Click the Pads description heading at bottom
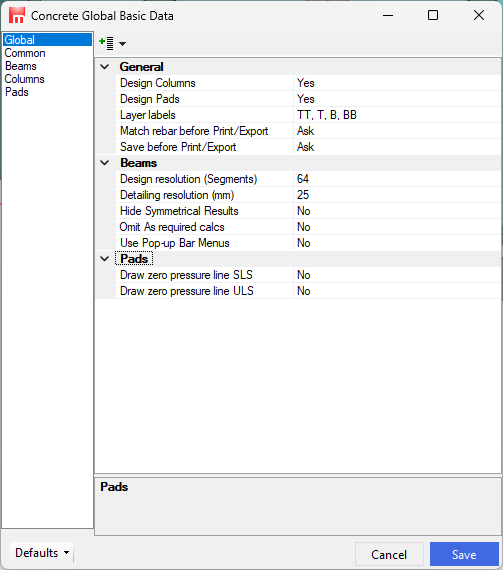 pos(114,487)
